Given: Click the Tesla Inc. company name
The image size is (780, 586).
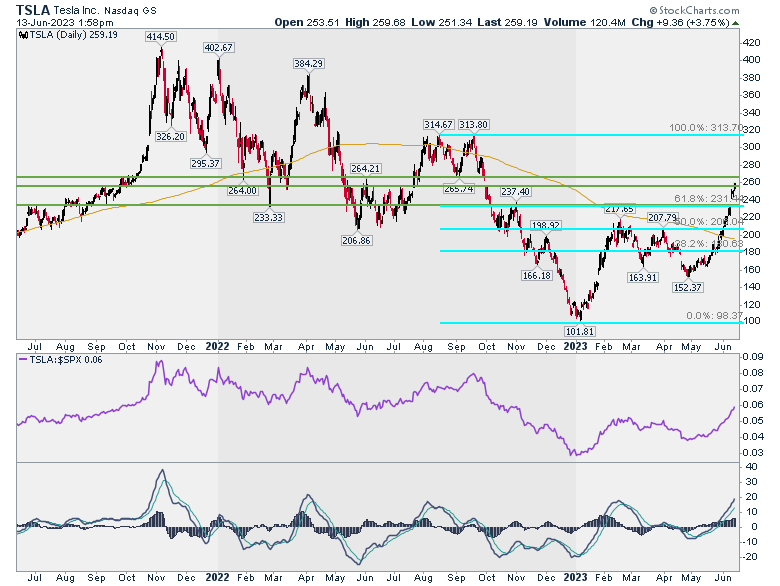Looking at the screenshot, I should tap(77, 10).
